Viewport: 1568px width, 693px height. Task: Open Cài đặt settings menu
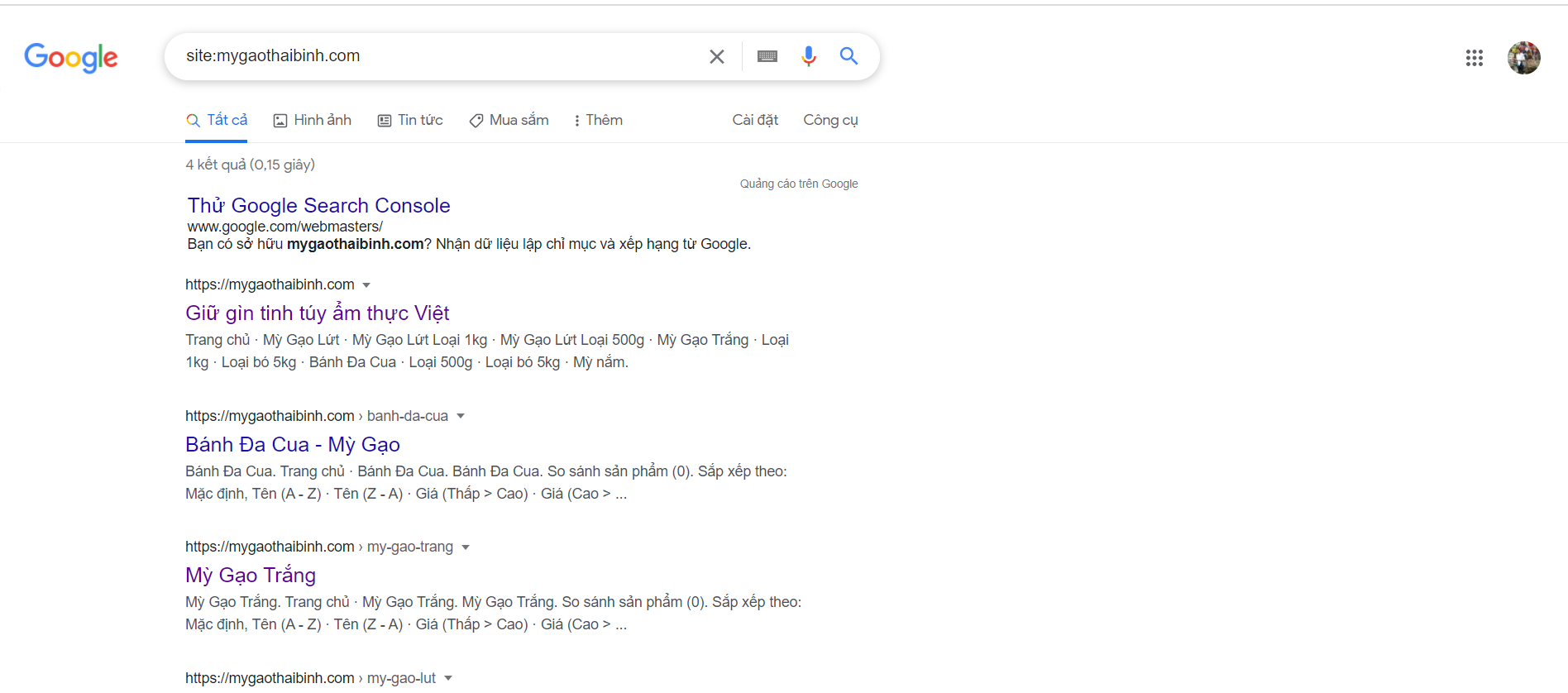coord(755,121)
